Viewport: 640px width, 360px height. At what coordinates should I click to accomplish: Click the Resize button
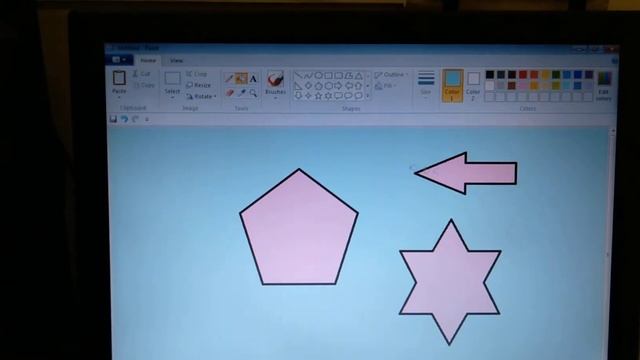pos(199,85)
